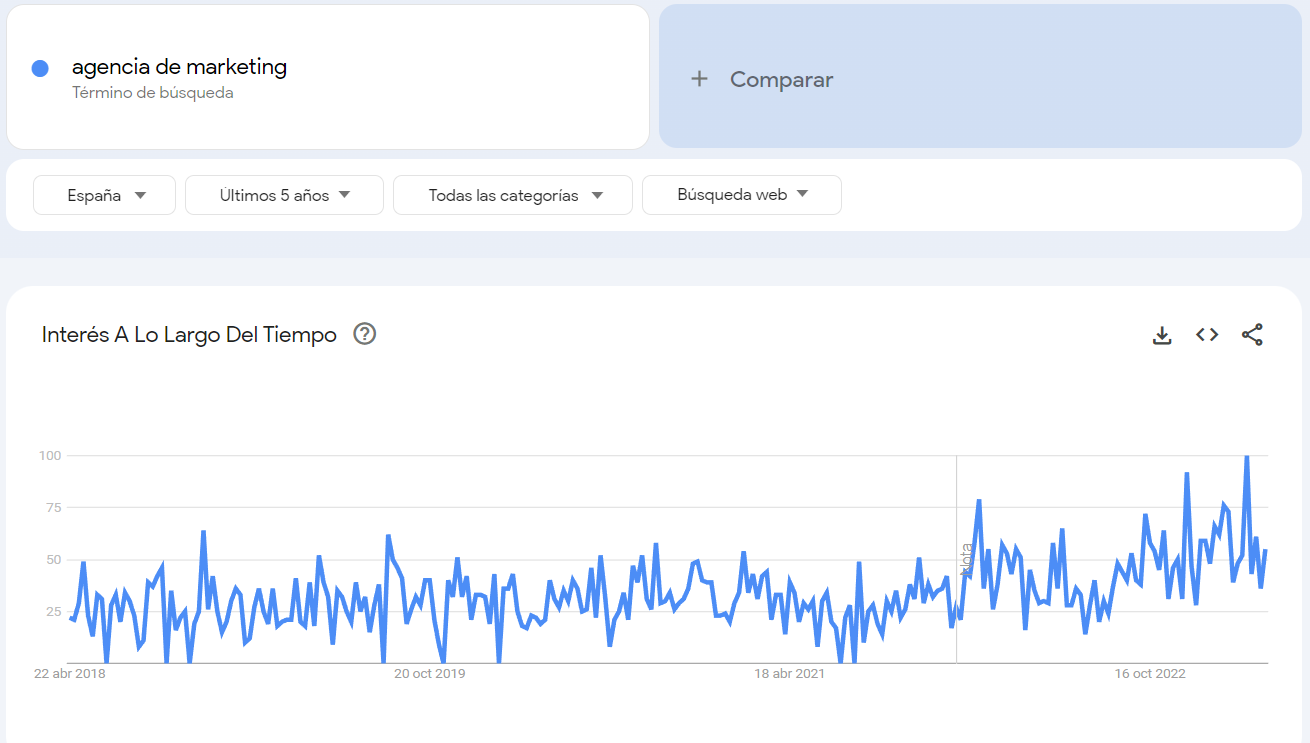Click the 22 abr 2018 axis label
The image size is (1310, 743).
click(69, 674)
